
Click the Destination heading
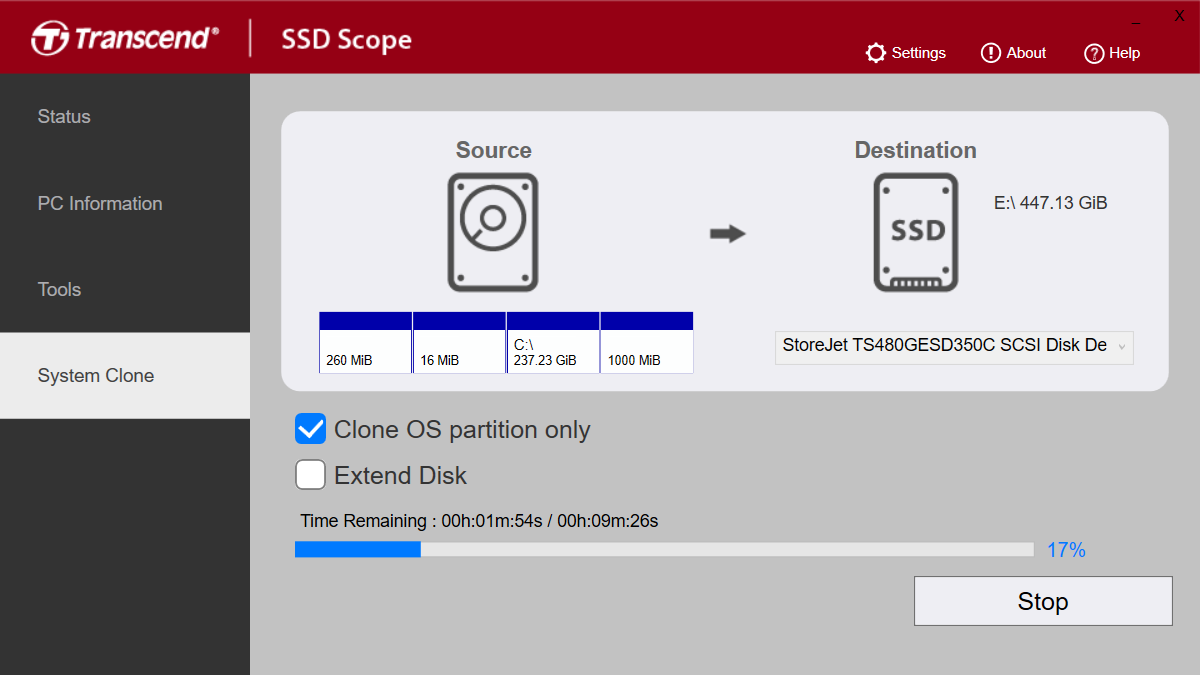click(916, 150)
